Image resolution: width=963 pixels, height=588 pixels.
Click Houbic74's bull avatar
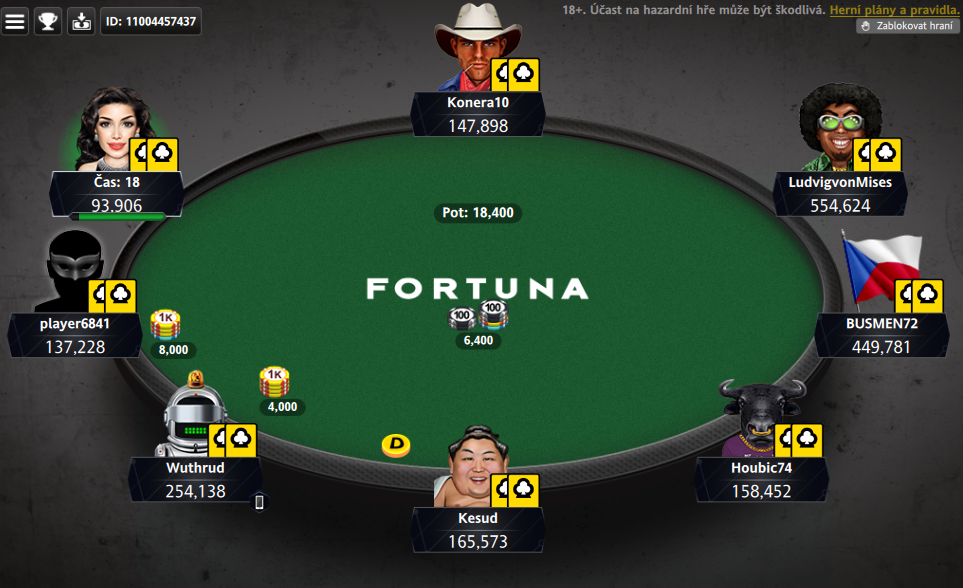point(758,418)
